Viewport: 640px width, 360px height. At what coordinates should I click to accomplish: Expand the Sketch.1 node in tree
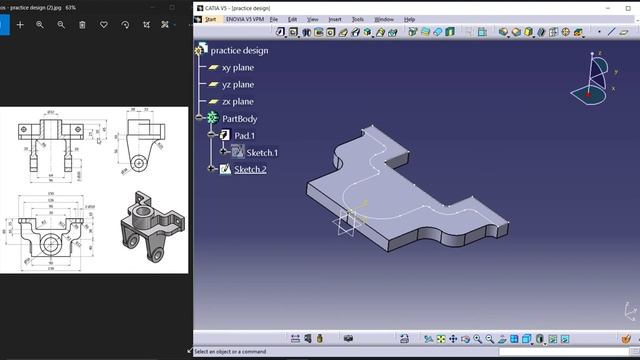[223, 151]
